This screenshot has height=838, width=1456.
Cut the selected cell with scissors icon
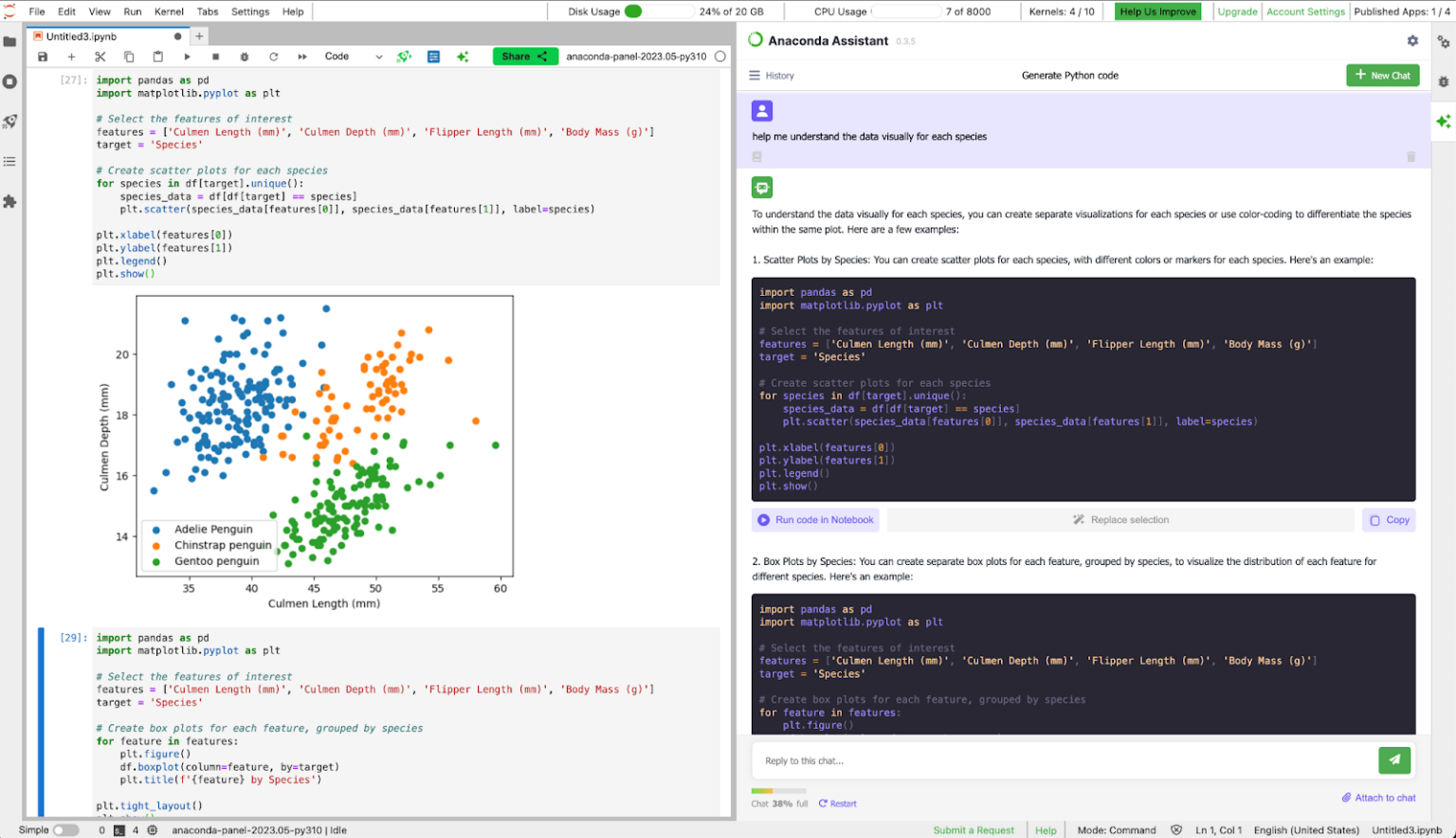100,56
